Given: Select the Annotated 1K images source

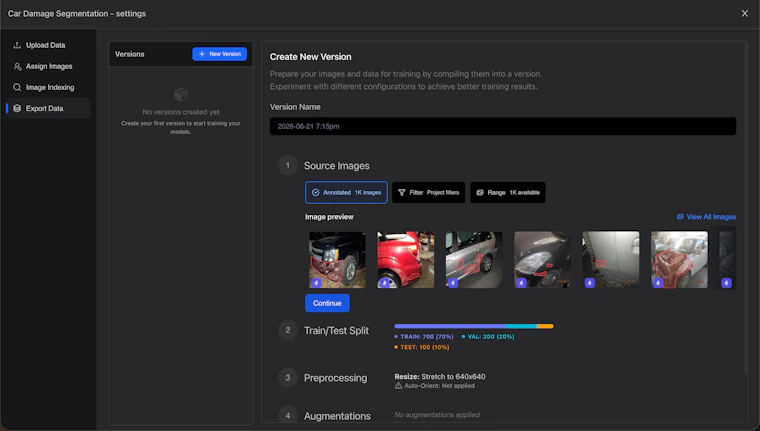Looking at the screenshot, I should pyautogui.click(x=346, y=192).
